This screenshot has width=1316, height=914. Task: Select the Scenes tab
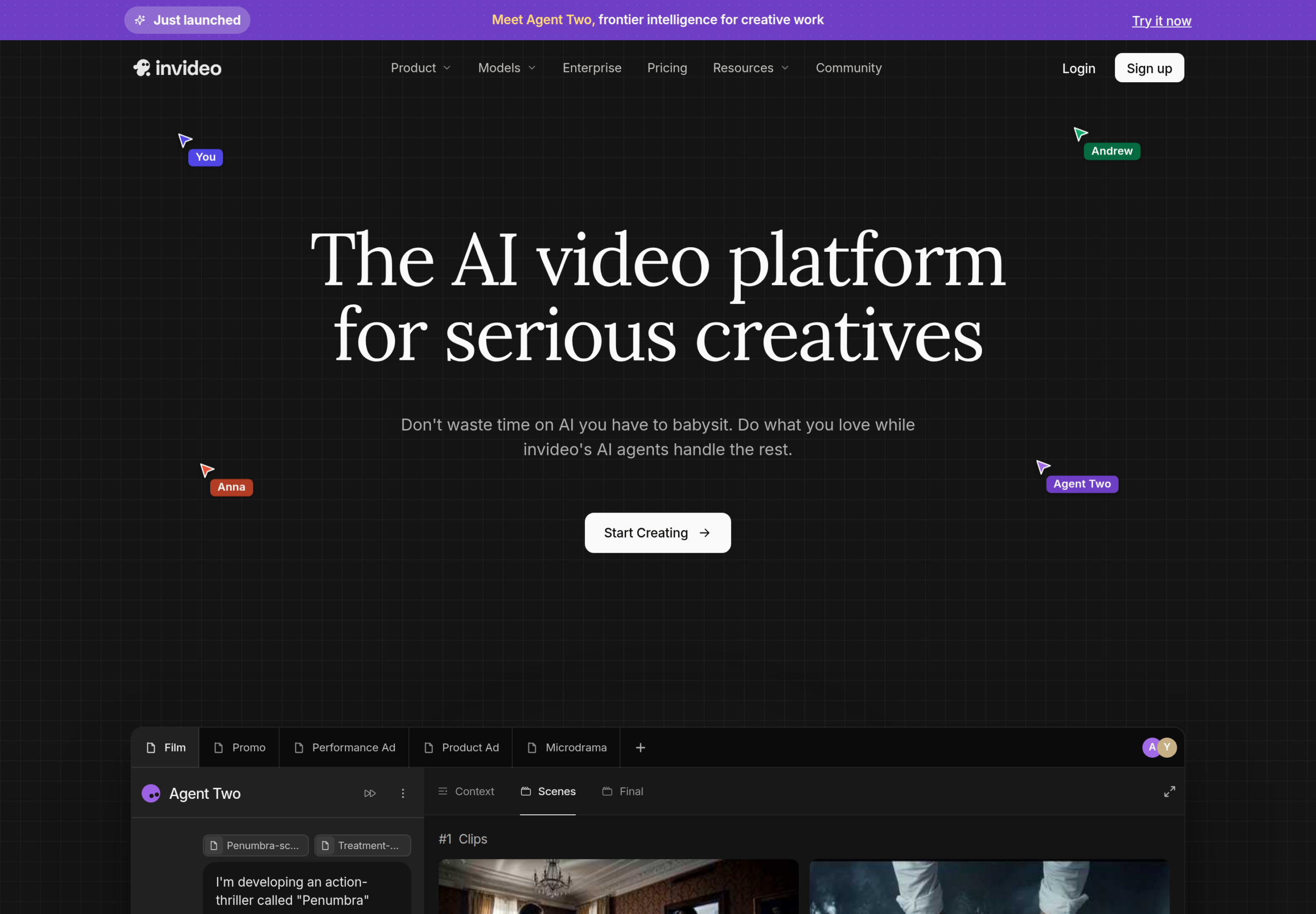[548, 792]
